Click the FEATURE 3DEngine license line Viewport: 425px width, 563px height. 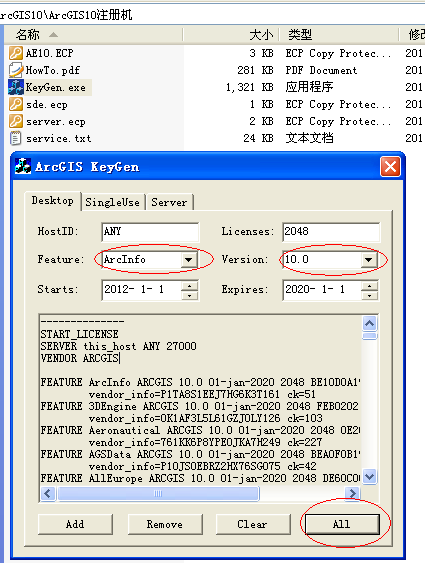[x=199, y=406]
